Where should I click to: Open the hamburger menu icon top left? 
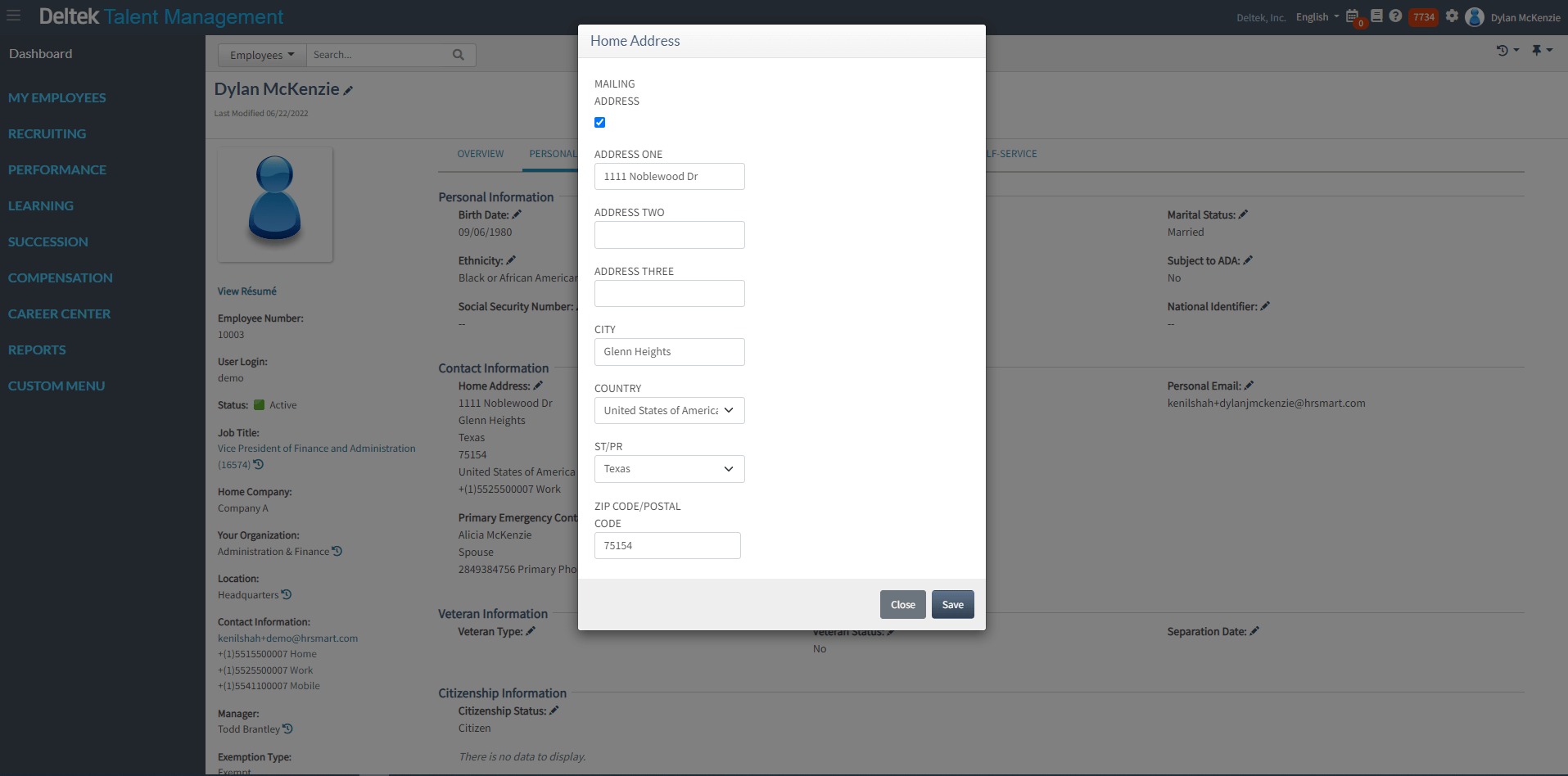pyautogui.click(x=13, y=15)
